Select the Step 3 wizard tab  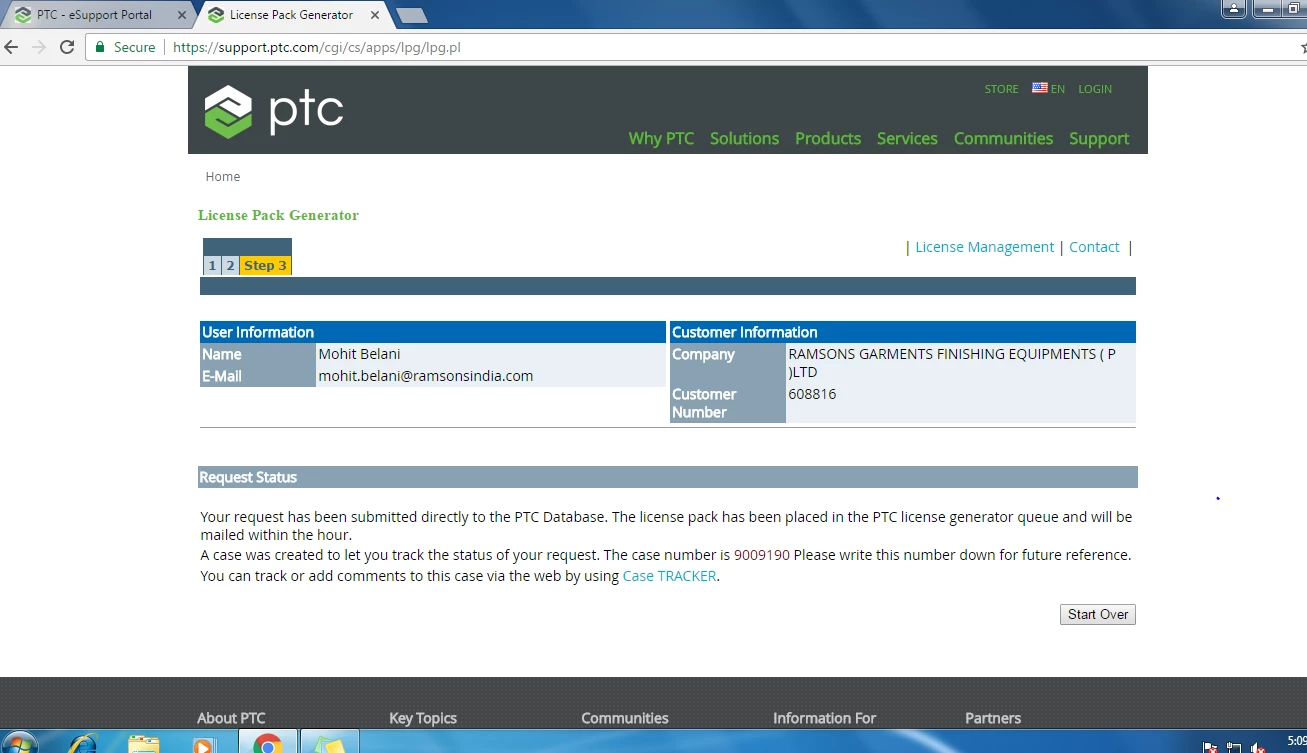(x=266, y=266)
